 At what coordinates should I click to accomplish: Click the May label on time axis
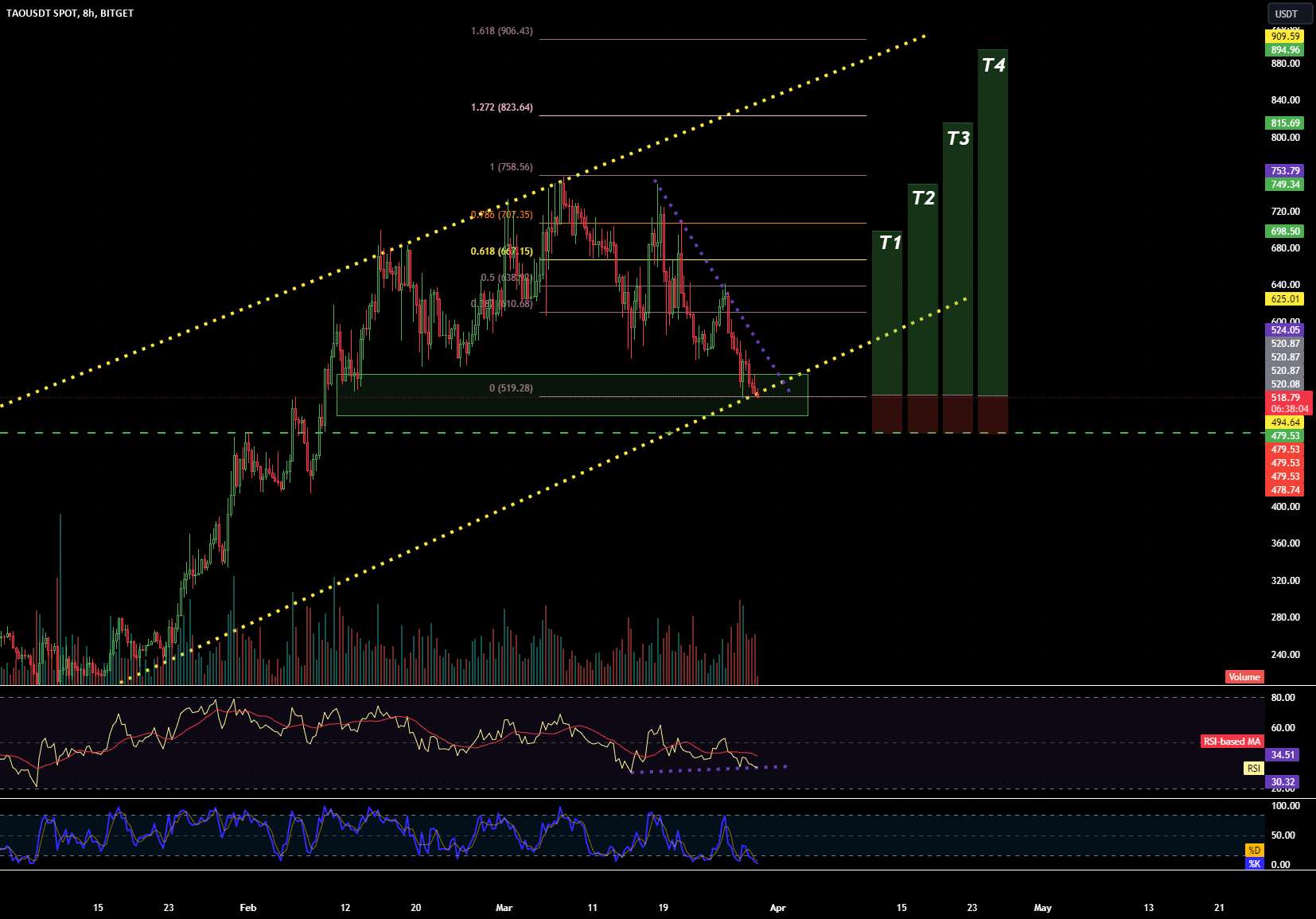(x=1043, y=908)
